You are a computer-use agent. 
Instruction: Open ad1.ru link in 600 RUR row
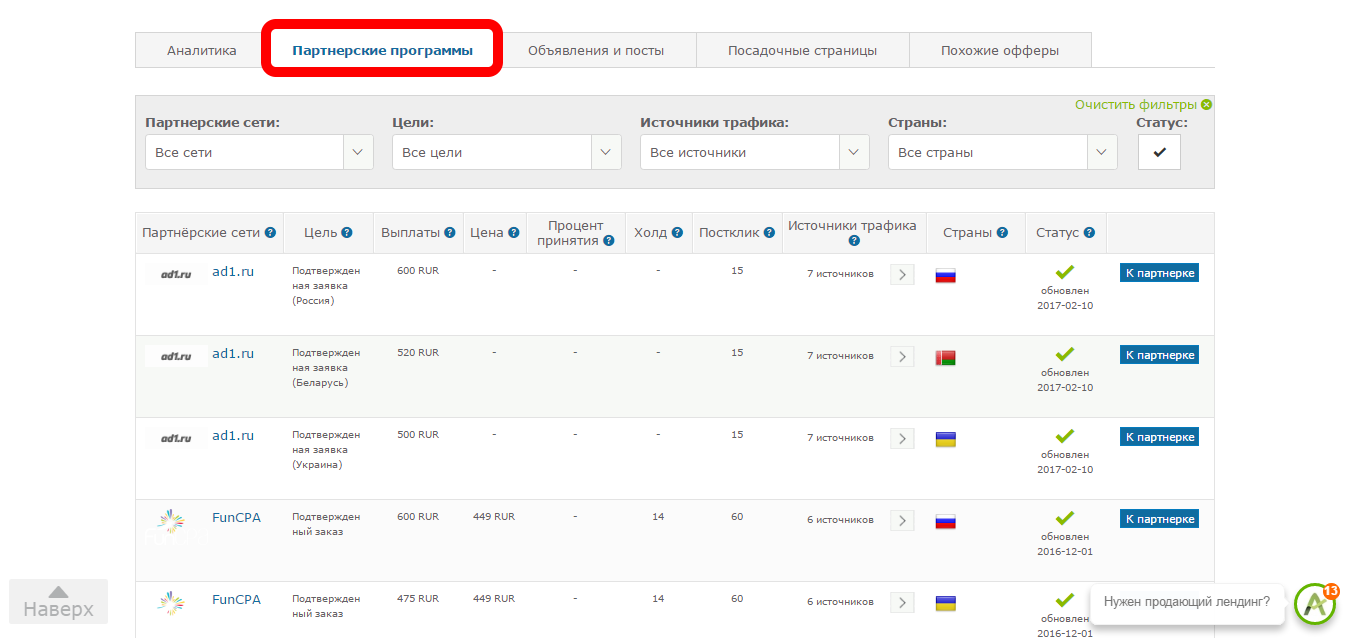233,271
